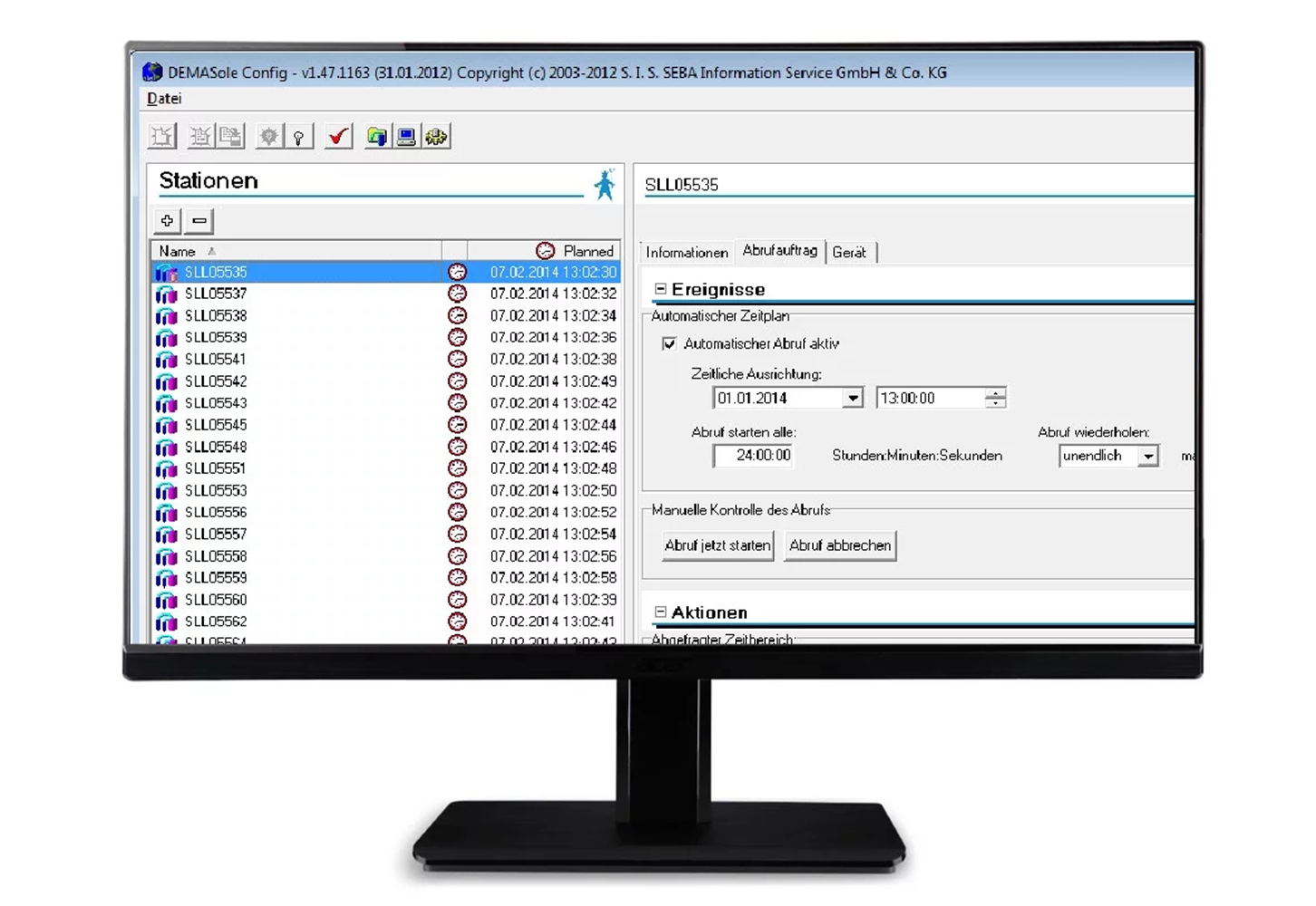1316x906 pixels.
Task: Click the folder toolbar icon
Action: pos(376,137)
